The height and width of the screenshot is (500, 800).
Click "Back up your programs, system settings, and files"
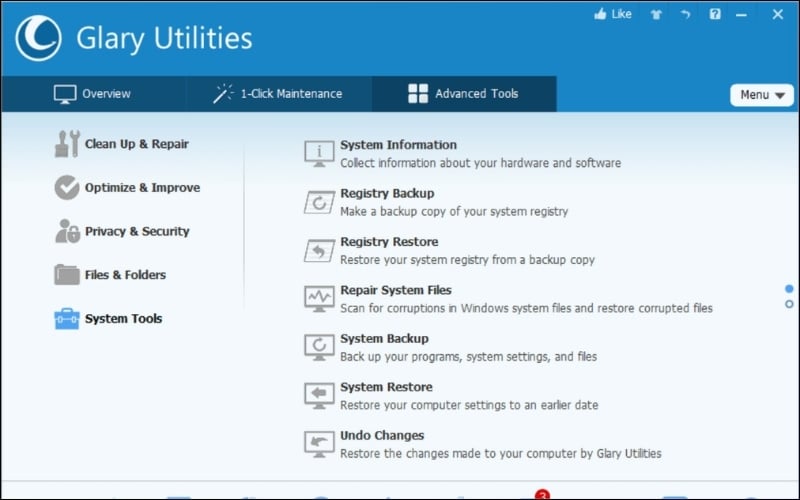click(468, 357)
